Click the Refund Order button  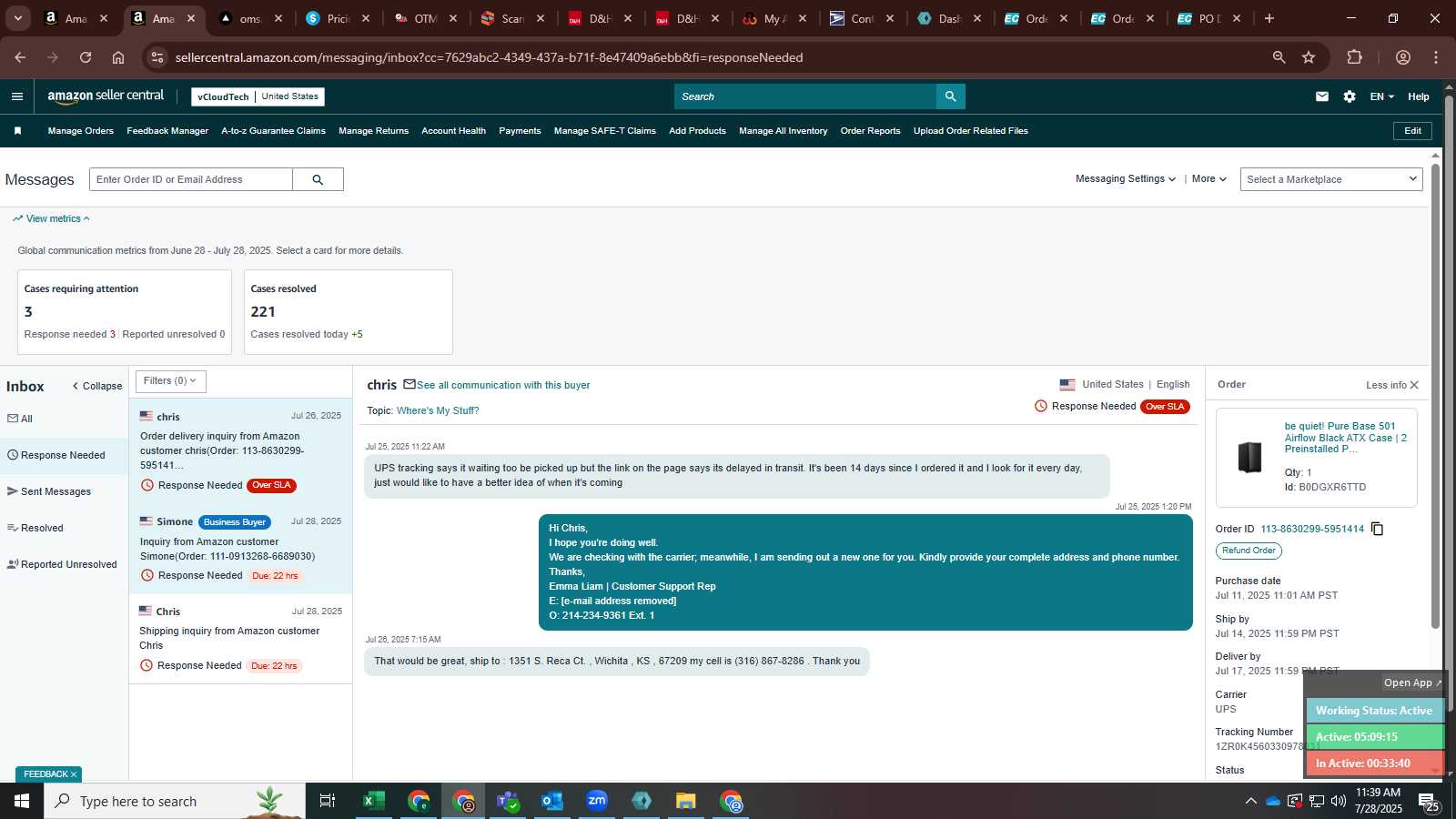[x=1249, y=551]
